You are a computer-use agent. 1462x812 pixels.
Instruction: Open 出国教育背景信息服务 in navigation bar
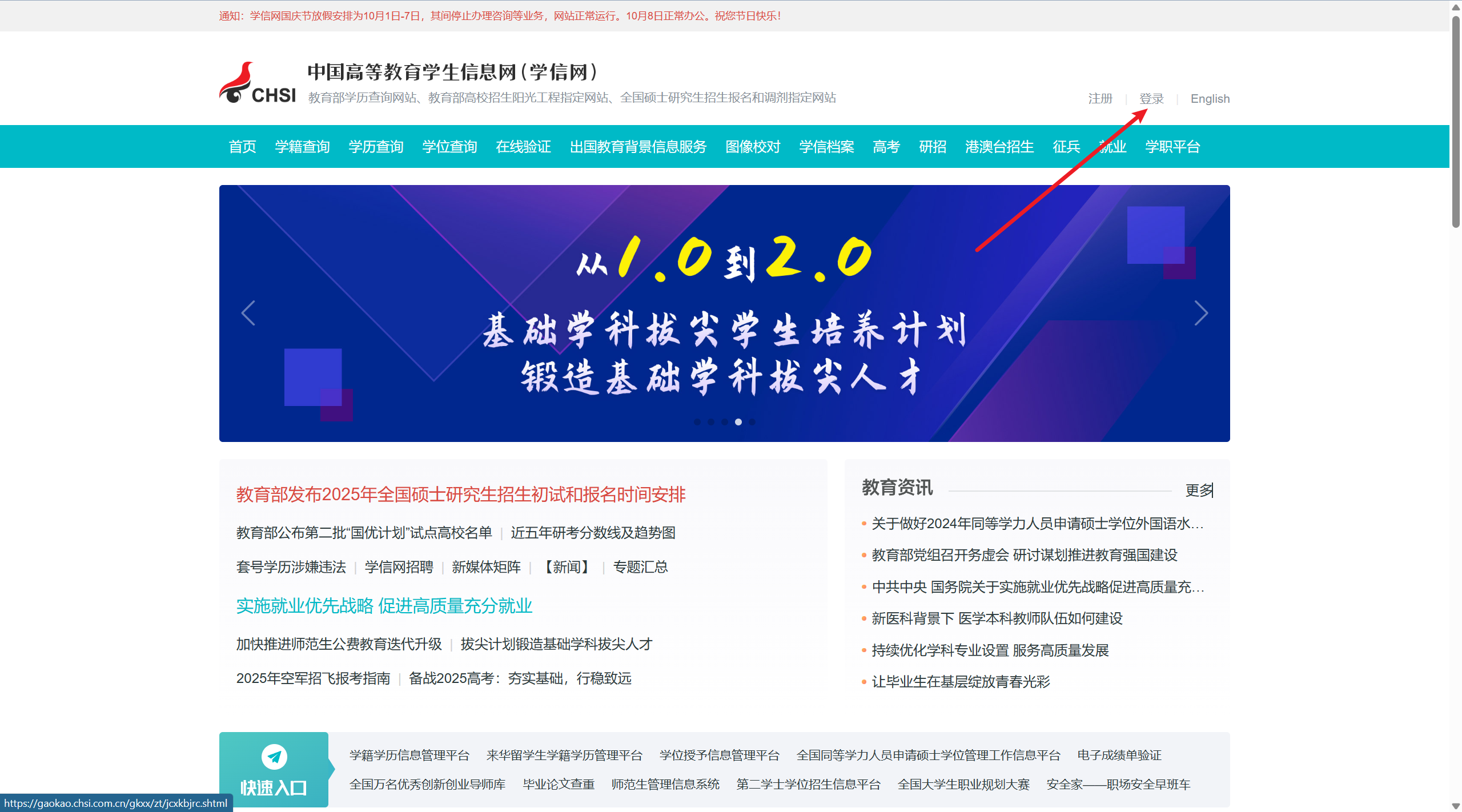pyautogui.click(x=638, y=147)
